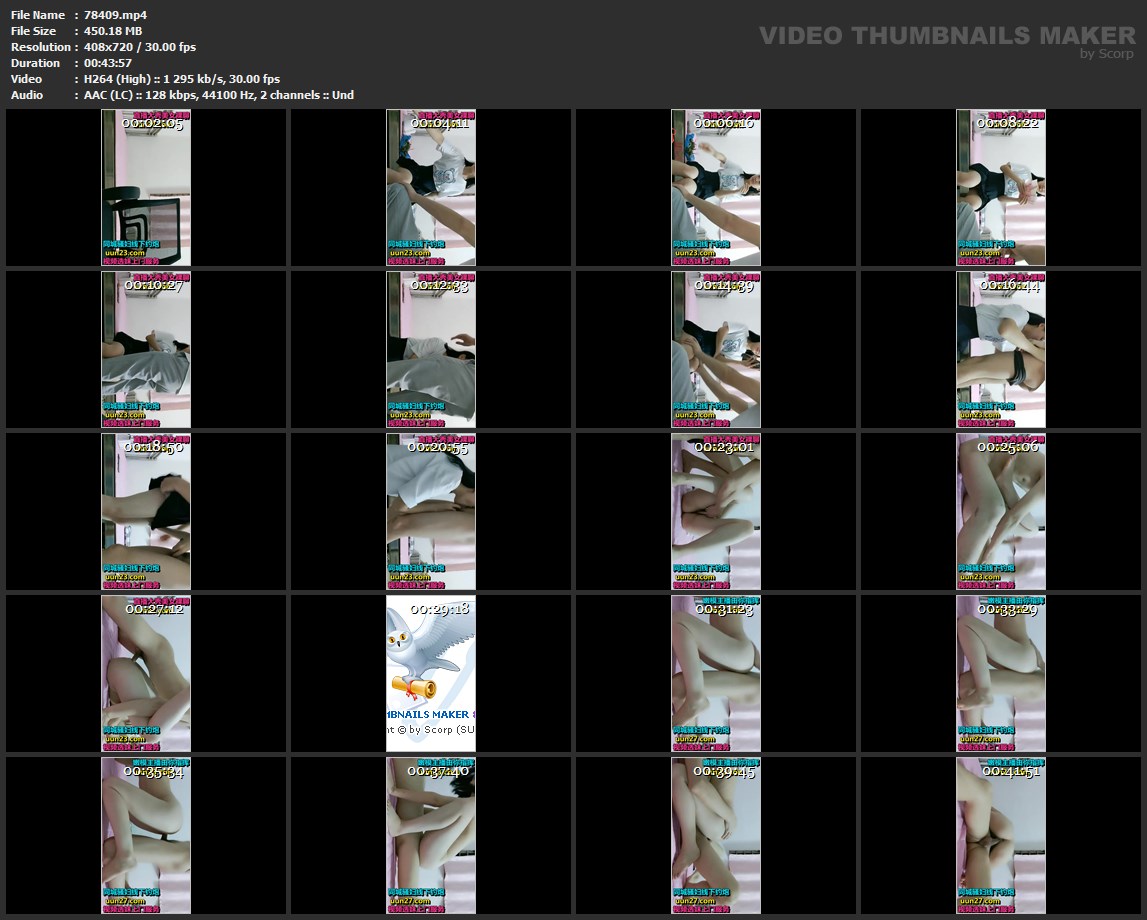1147x920 pixels.
Task: Click the Duration value 00:43:57
Action: point(108,63)
